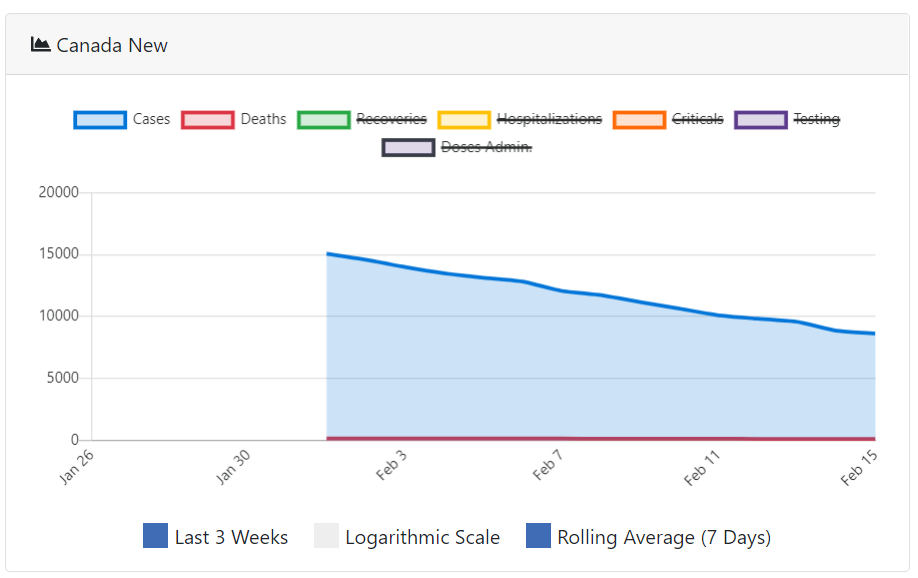Show Testing by clicking its legend label
The height and width of the screenshot is (578, 918).
[x=817, y=119]
